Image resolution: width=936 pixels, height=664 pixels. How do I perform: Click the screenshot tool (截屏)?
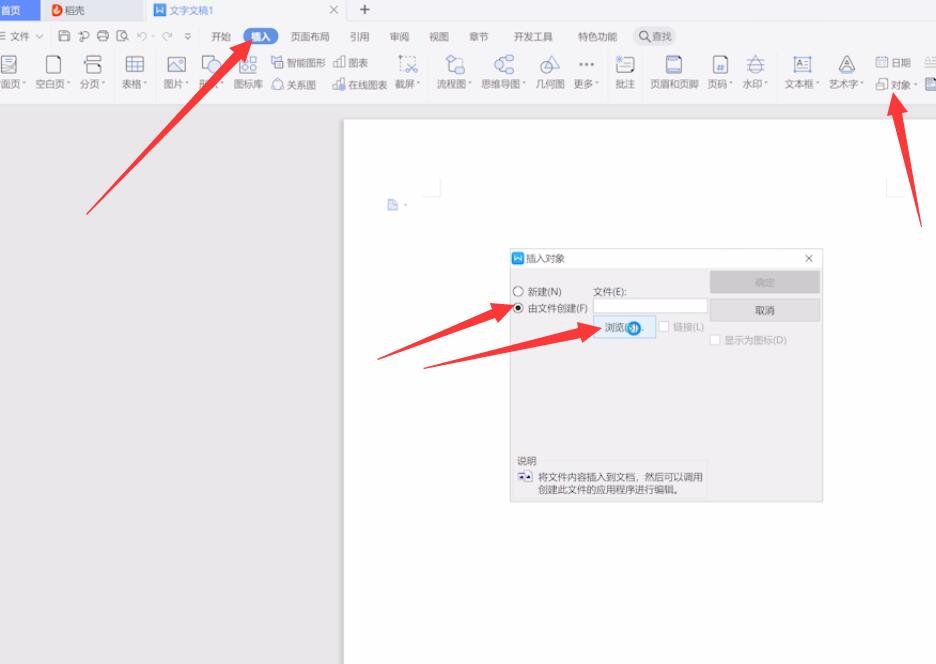point(408,72)
